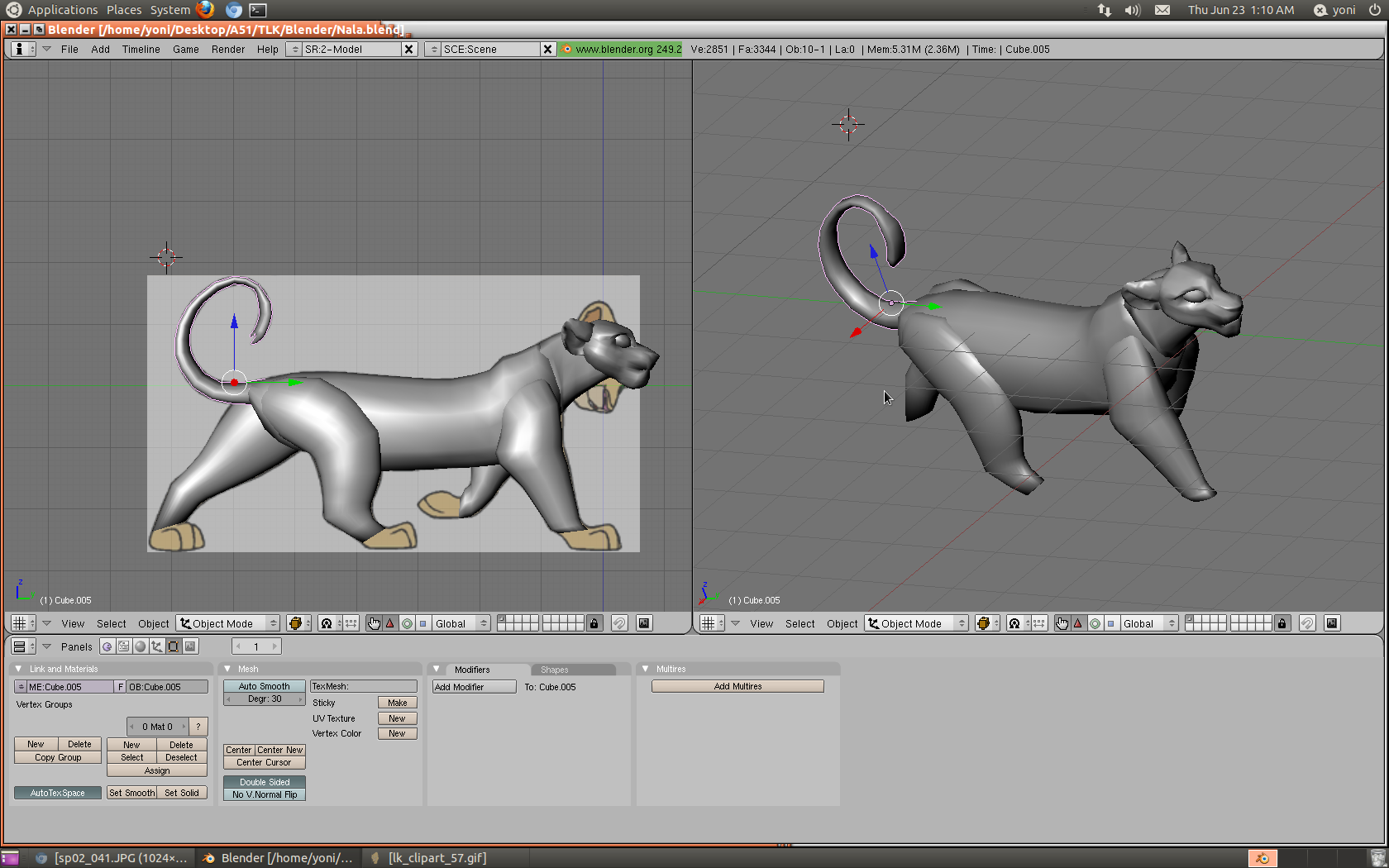Click the Add Modifier button

coord(474,687)
